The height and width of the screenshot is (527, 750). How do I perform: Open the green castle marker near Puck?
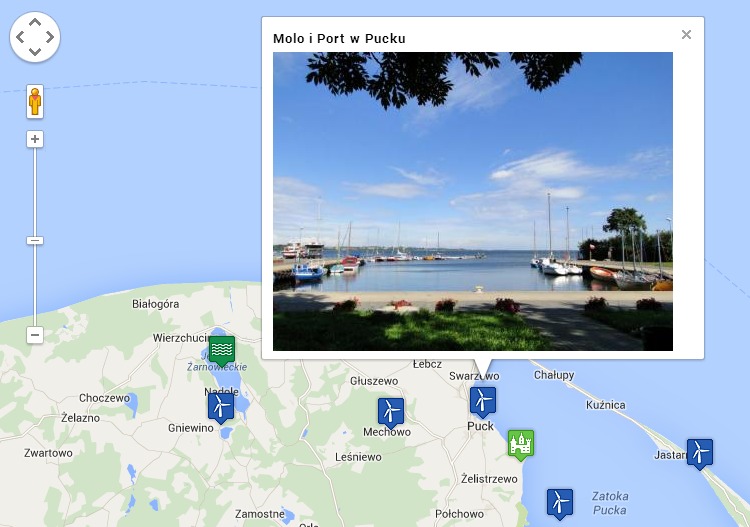521,445
